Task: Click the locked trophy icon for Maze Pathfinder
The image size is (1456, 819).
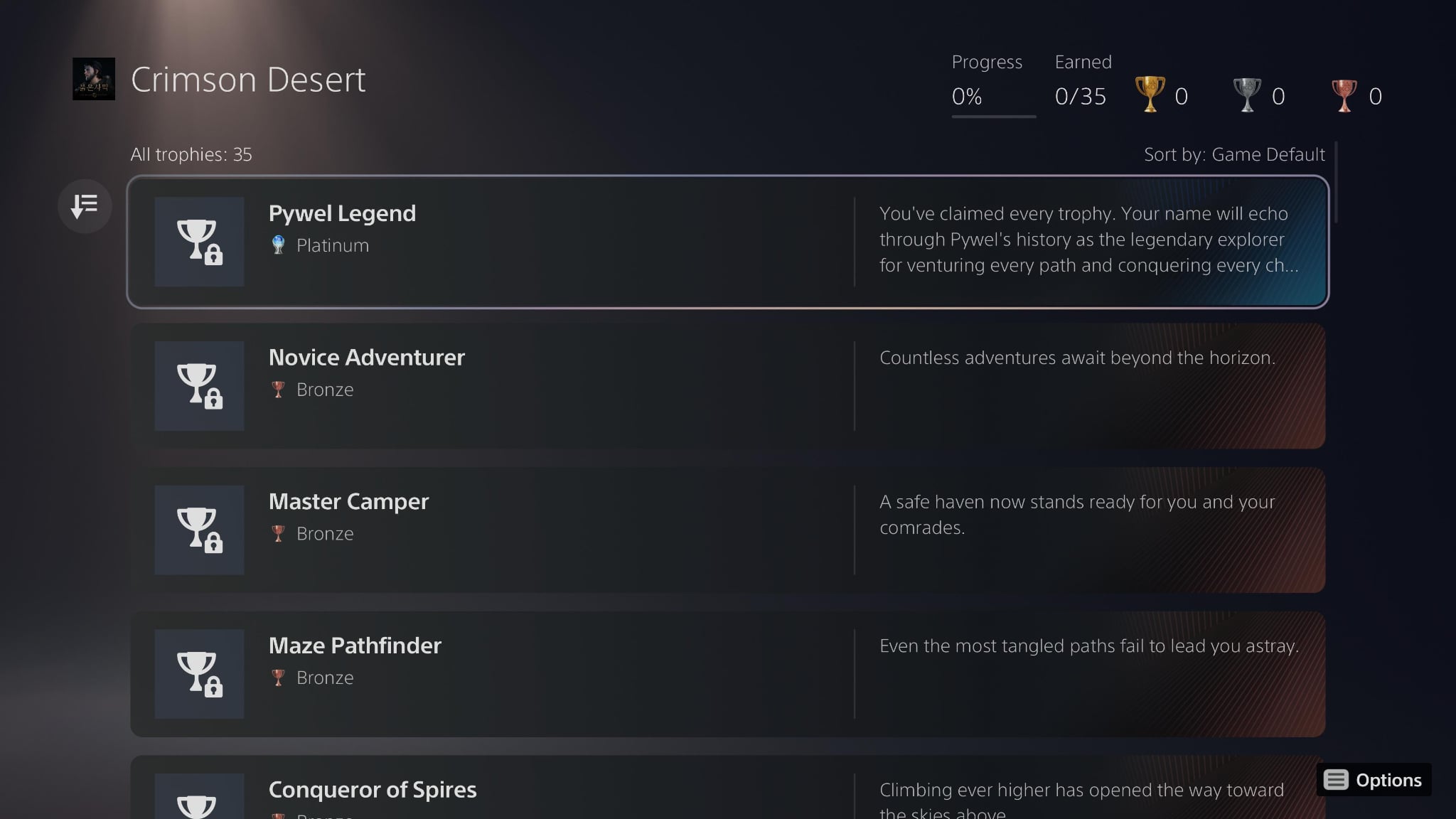Action: [199, 674]
